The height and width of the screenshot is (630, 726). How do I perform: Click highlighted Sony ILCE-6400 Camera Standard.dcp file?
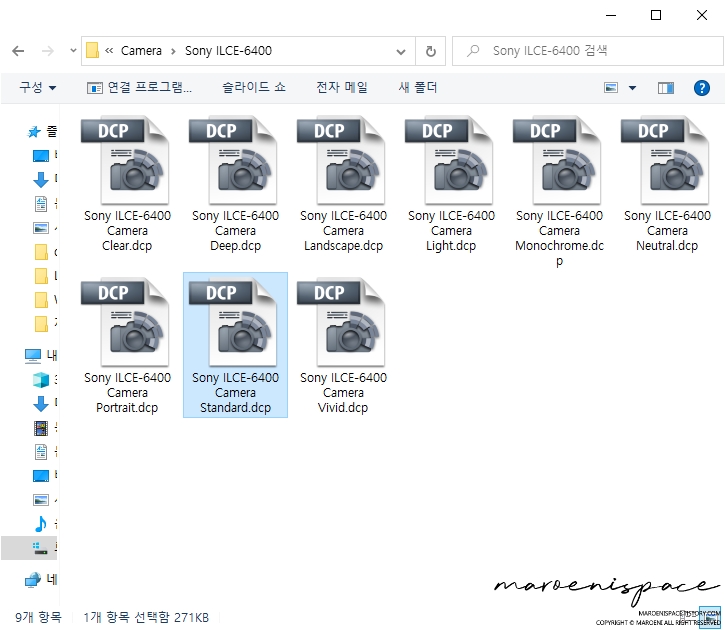(x=235, y=345)
